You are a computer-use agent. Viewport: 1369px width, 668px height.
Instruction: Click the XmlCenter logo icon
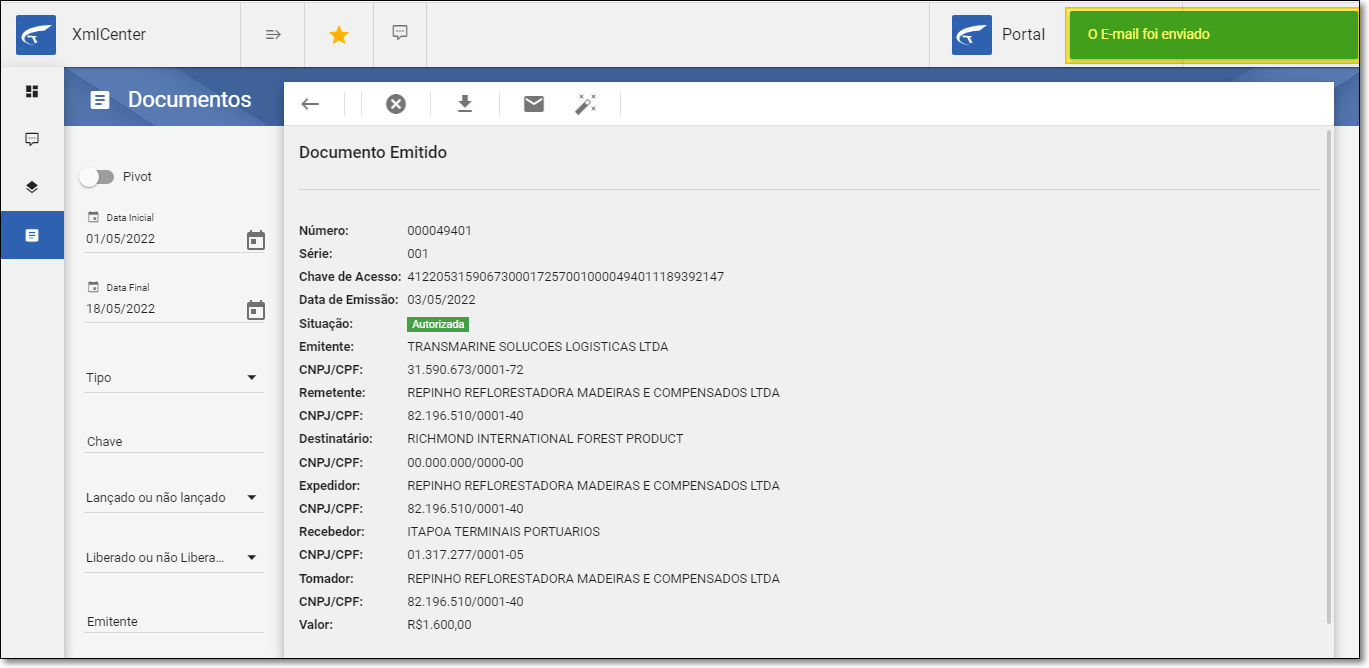36,35
